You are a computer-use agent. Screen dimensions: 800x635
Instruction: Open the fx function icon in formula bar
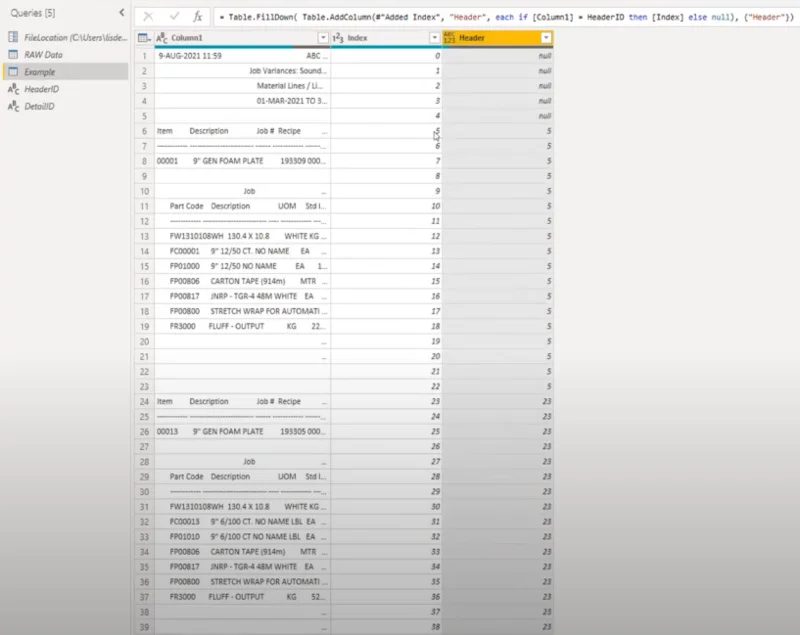point(197,17)
